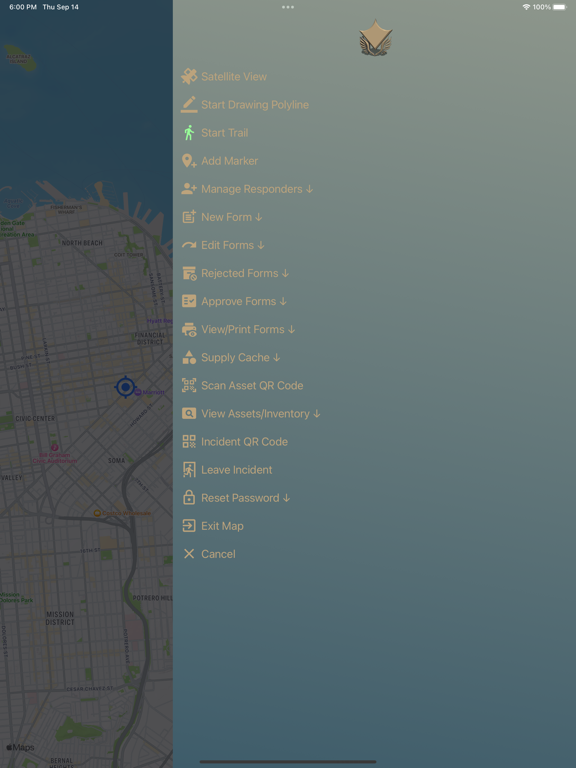Choose Start Drawing Polyline
Viewport: 576px width, 768px height.
[255, 105]
